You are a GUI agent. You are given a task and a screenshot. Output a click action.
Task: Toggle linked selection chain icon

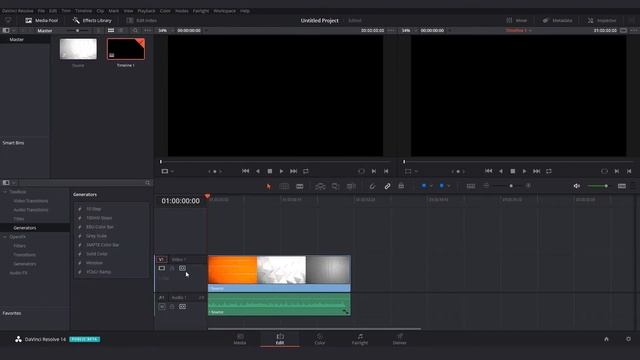click(x=387, y=186)
